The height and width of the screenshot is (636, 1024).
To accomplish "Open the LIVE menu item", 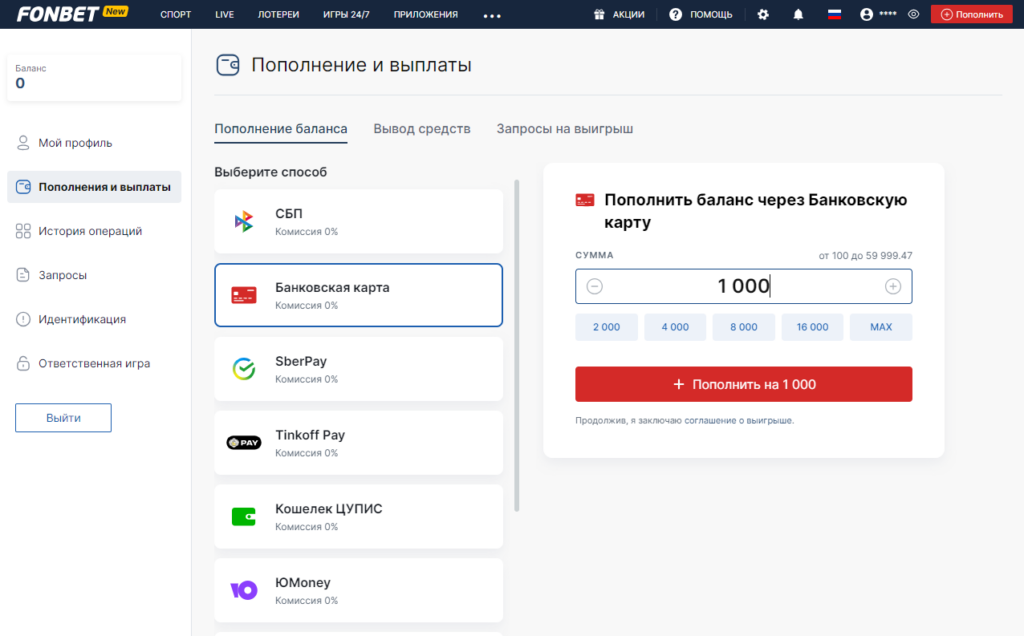I will (x=224, y=14).
